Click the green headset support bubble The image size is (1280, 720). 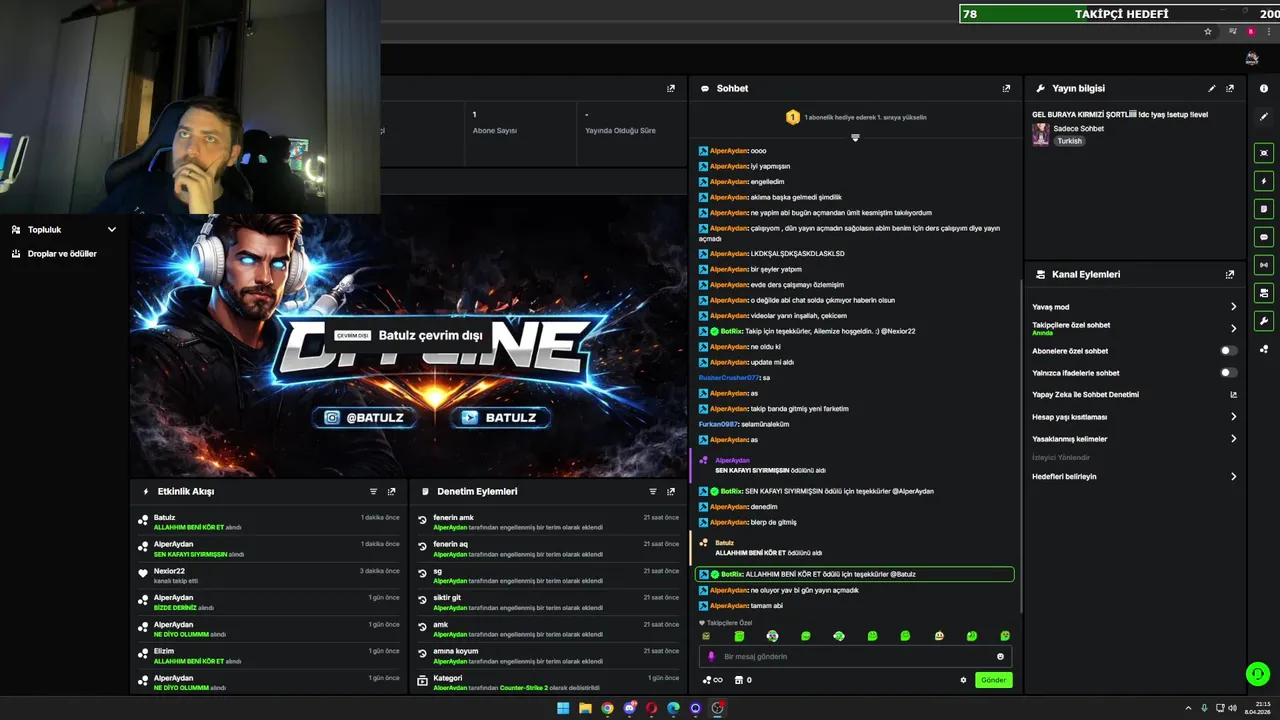pos(1257,674)
